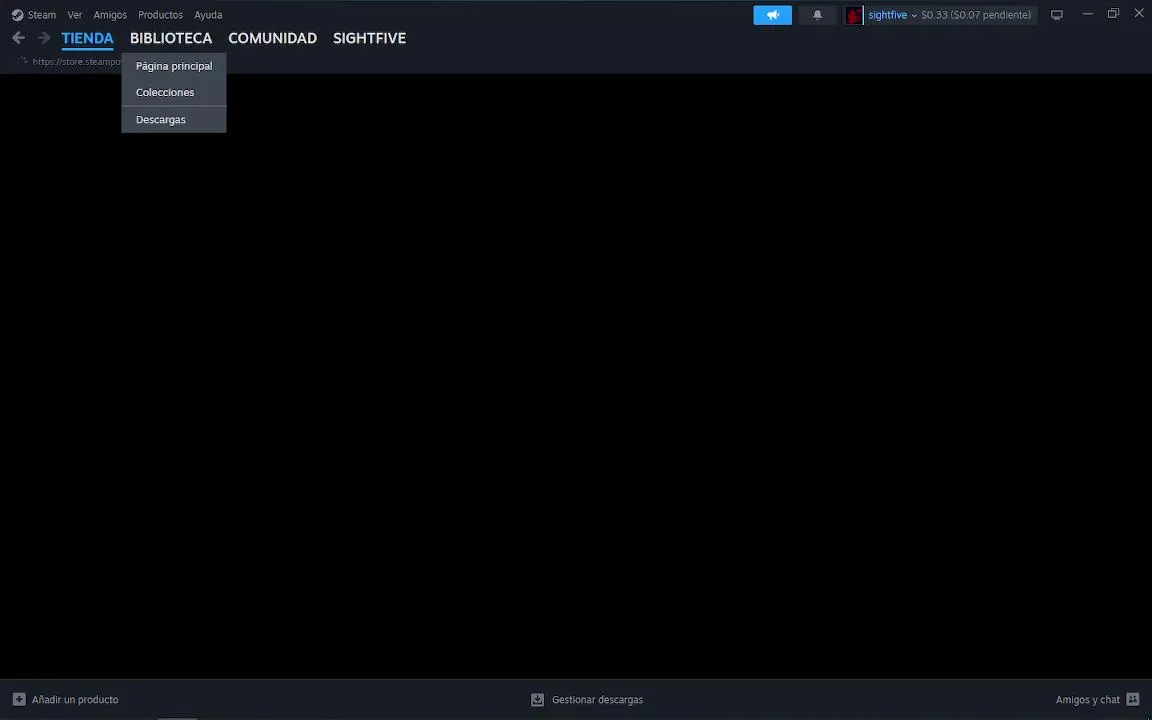
Task: Open Gestionar descargas
Action: click(597, 699)
